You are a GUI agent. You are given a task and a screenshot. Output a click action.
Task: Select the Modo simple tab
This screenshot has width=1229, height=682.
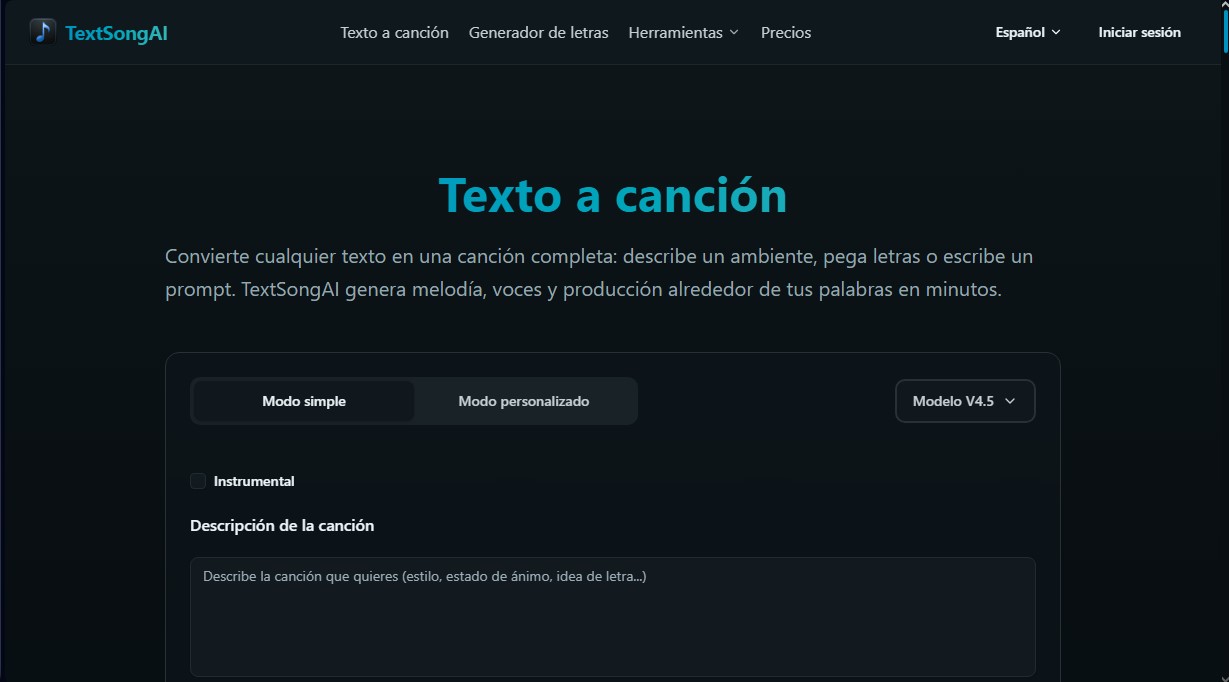pyautogui.click(x=304, y=401)
